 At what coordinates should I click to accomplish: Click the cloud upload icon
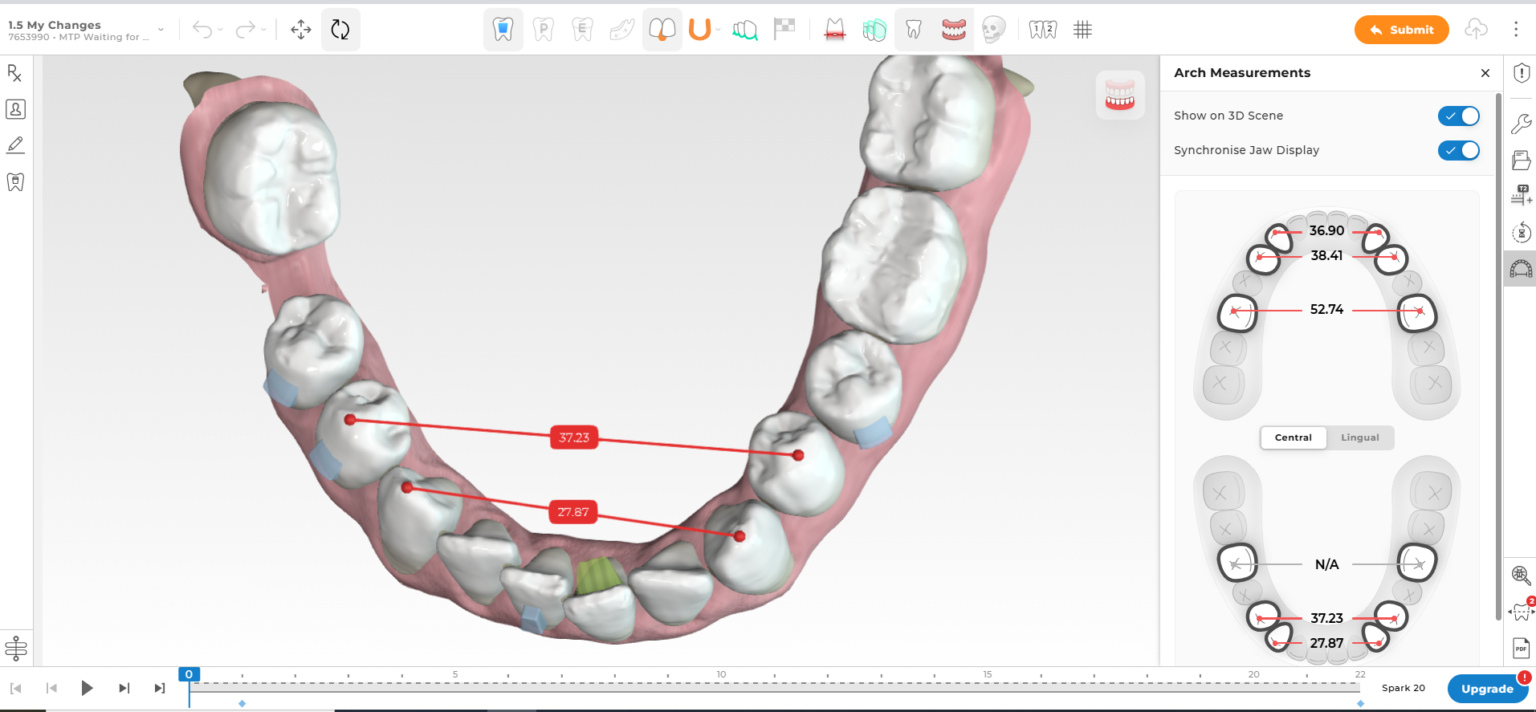pos(1476,30)
